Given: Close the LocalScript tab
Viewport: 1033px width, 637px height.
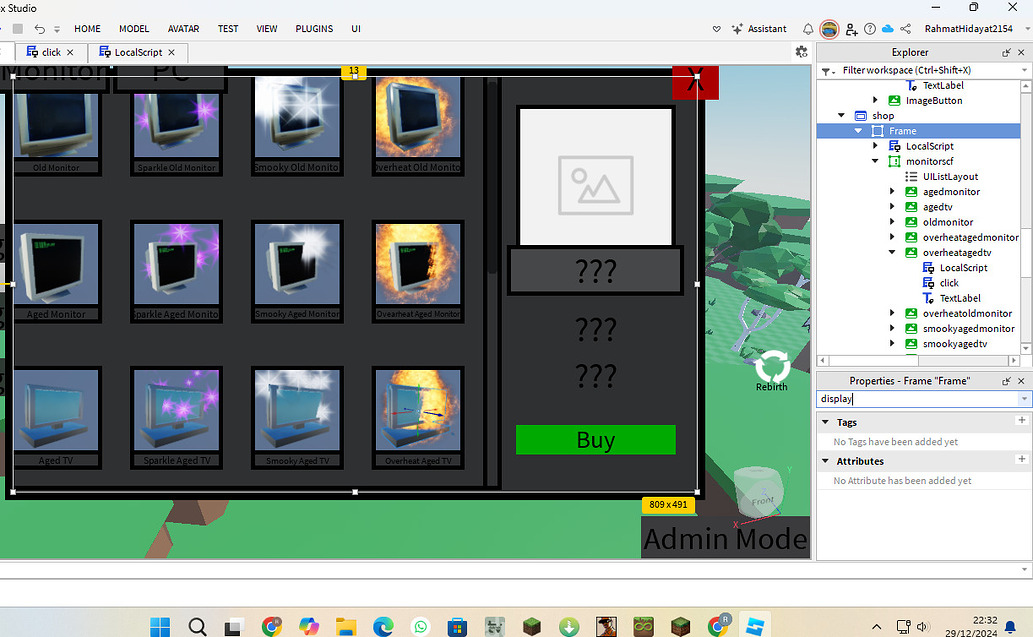Looking at the screenshot, I should (x=171, y=52).
